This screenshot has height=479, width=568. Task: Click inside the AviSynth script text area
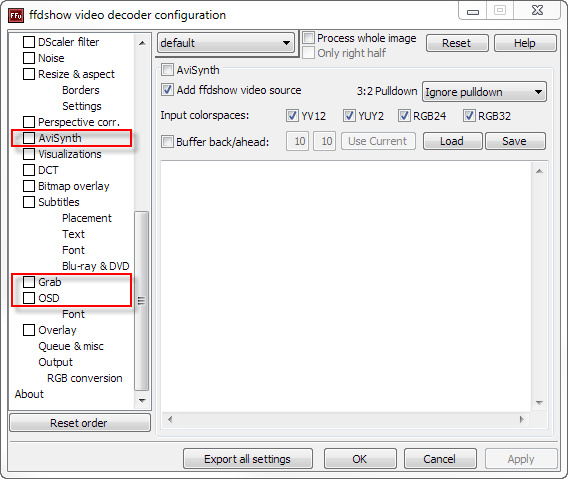coord(346,286)
